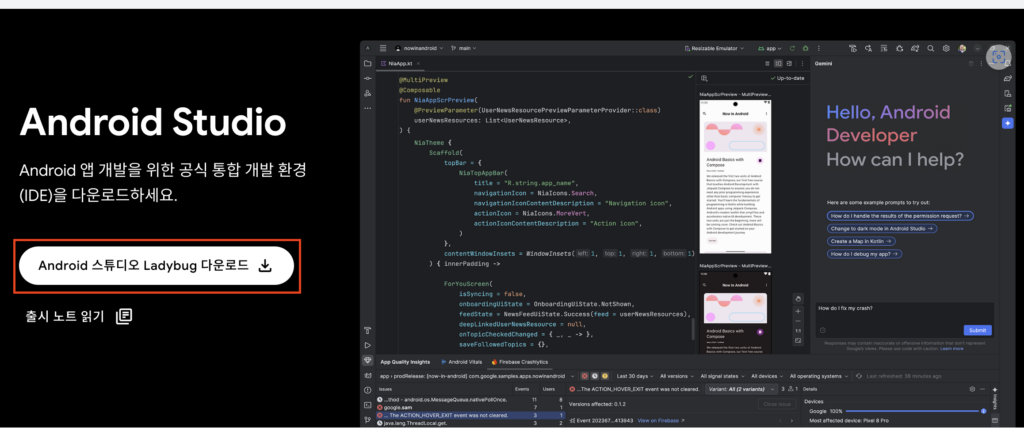Zoom out the Compose preview
Viewport: 1024px width, 439px height.
(798, 321)
